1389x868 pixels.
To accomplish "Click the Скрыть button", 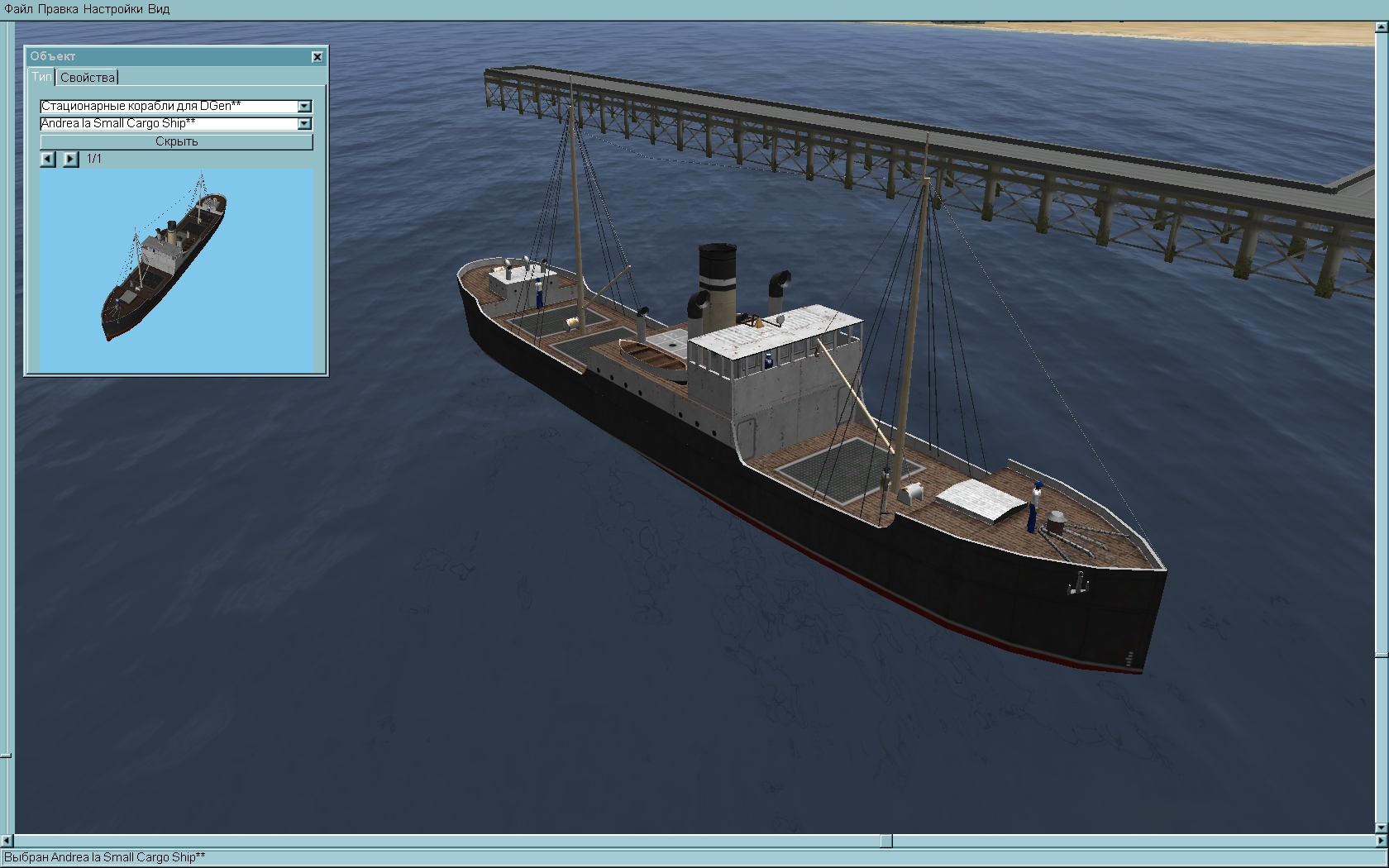I will 176,141.
